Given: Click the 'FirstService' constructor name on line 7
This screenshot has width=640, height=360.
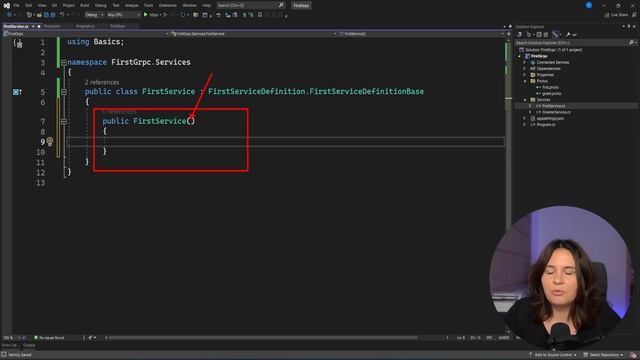Looking at the screenshot, I should [x=160, y=121].
